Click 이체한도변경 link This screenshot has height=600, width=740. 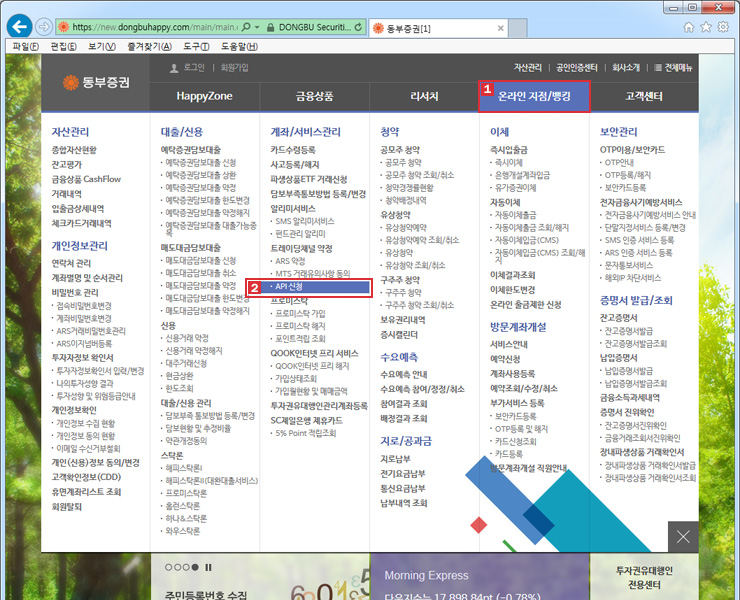tap(513, 290)
